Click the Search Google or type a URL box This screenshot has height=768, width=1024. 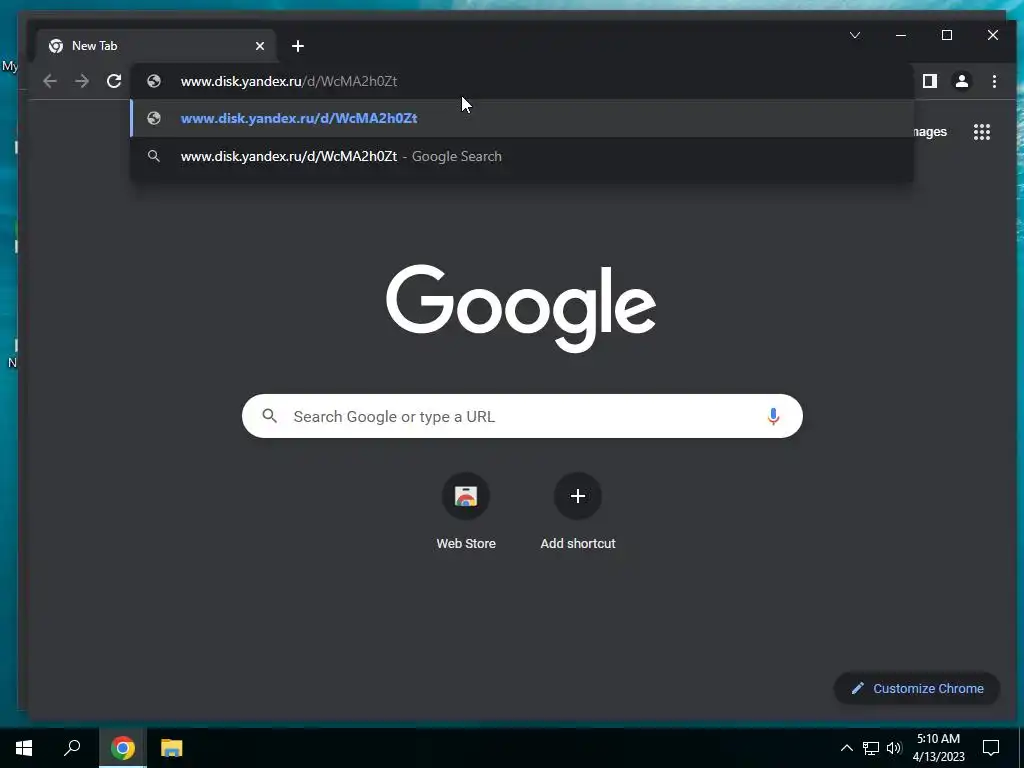pyautogui.click(x=522, y=416)
